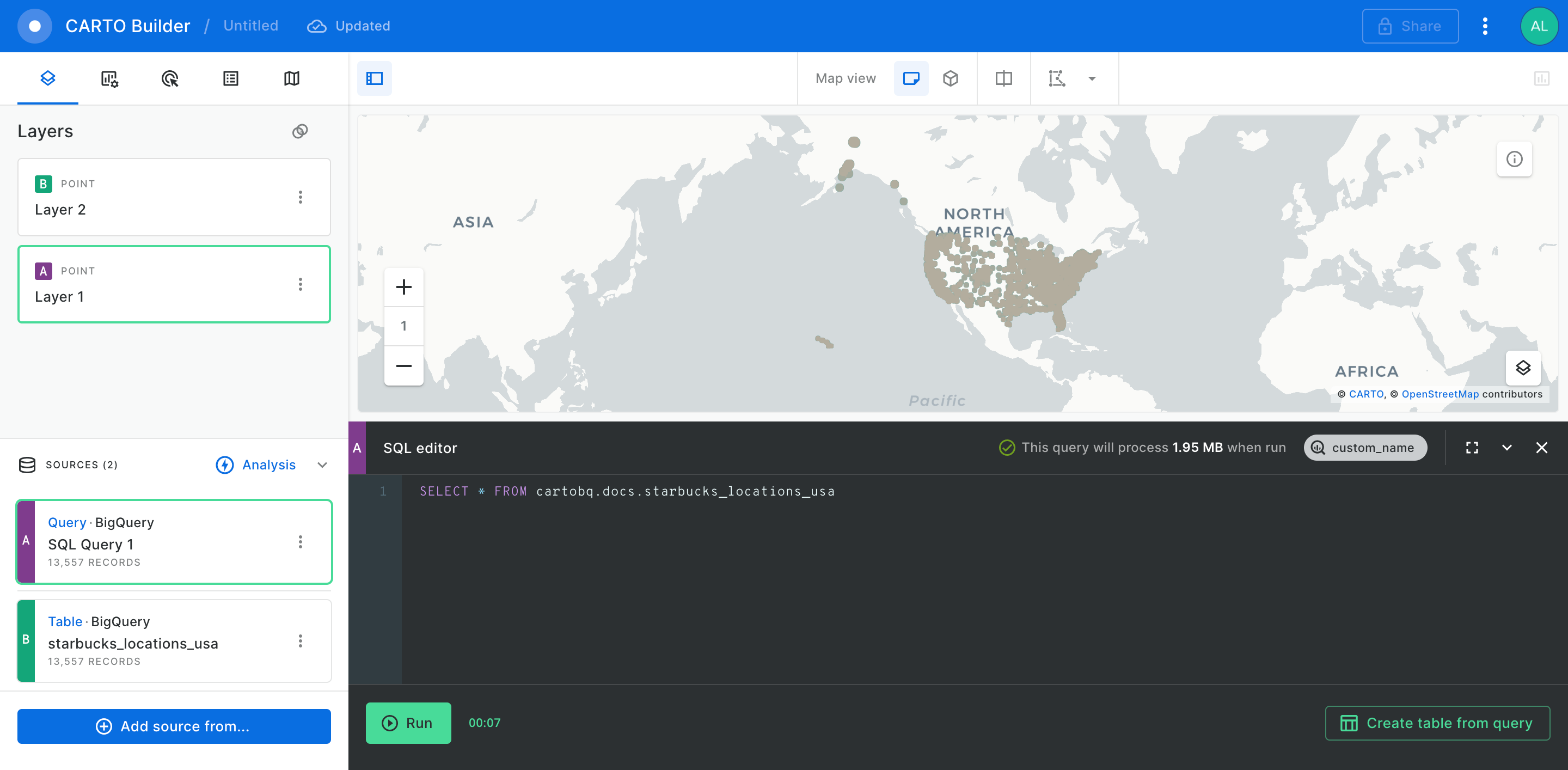Open feature selection tool dropdown arrow
The image size is (1568, 770).
click(1092, 78)
